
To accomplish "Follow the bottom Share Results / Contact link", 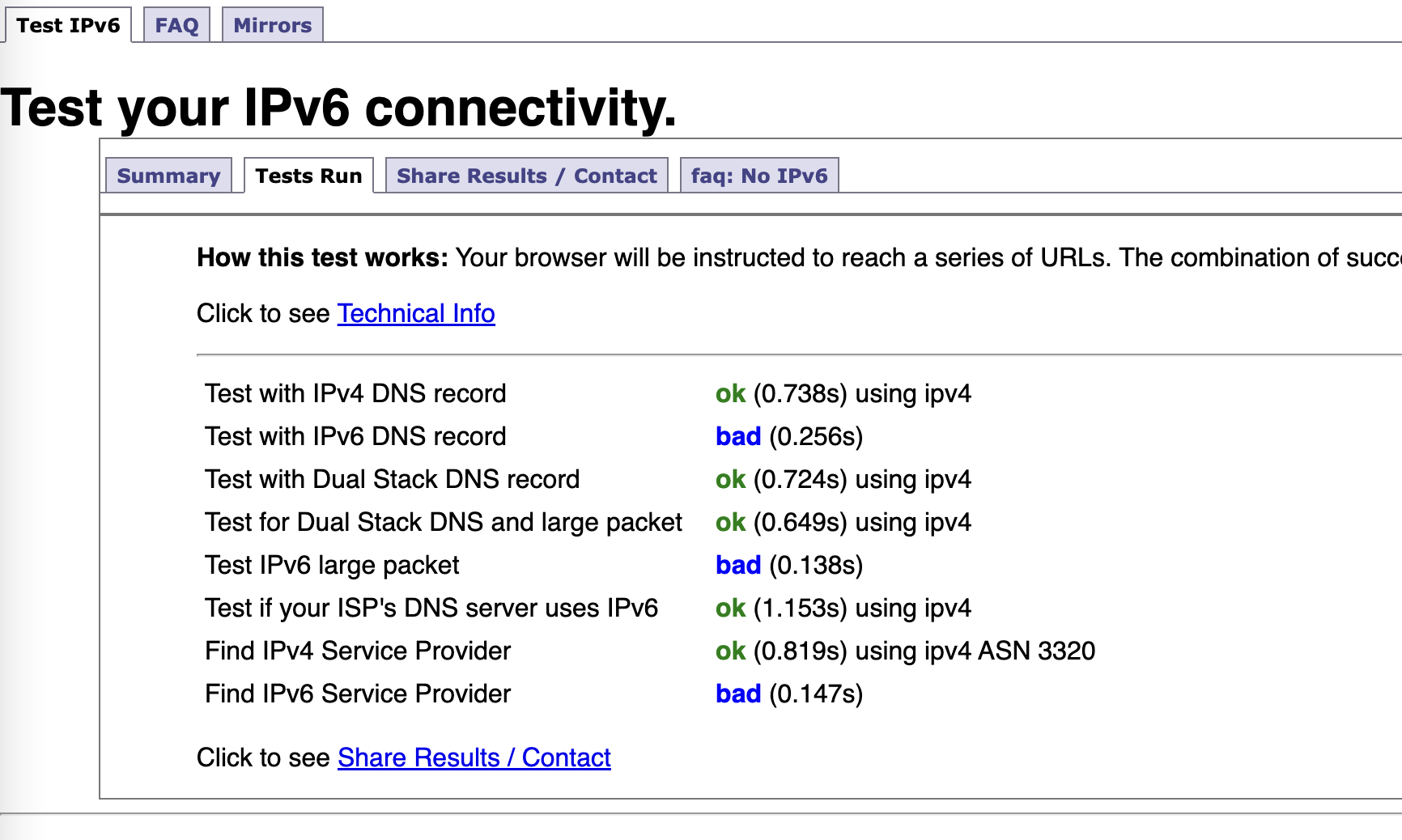I will 474,757.
